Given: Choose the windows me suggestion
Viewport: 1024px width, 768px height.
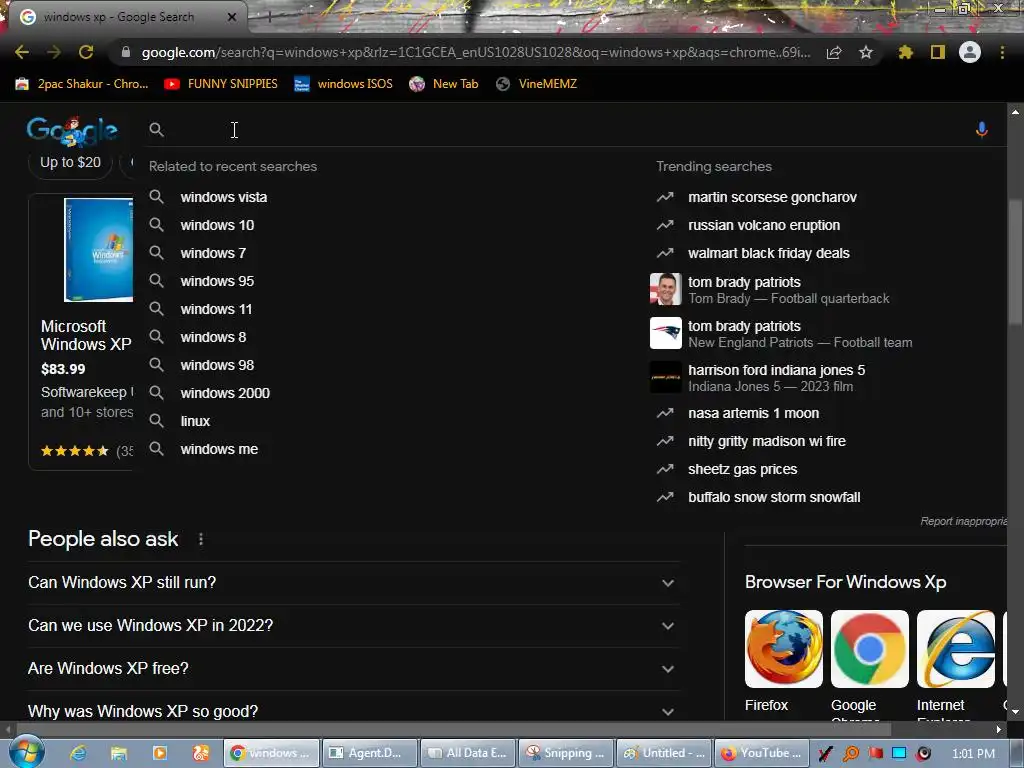Looking at the screenshot, I should (219, 449).
